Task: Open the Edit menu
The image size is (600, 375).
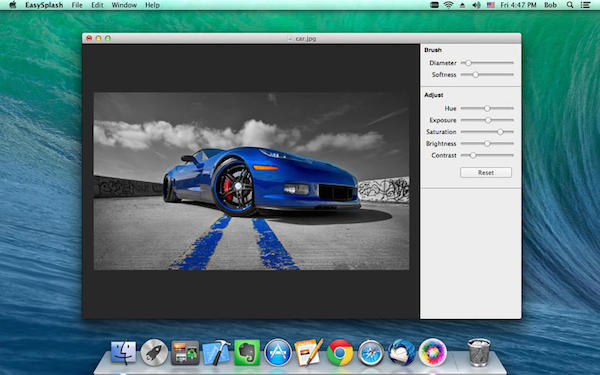Action: click(x=97, y=5)
